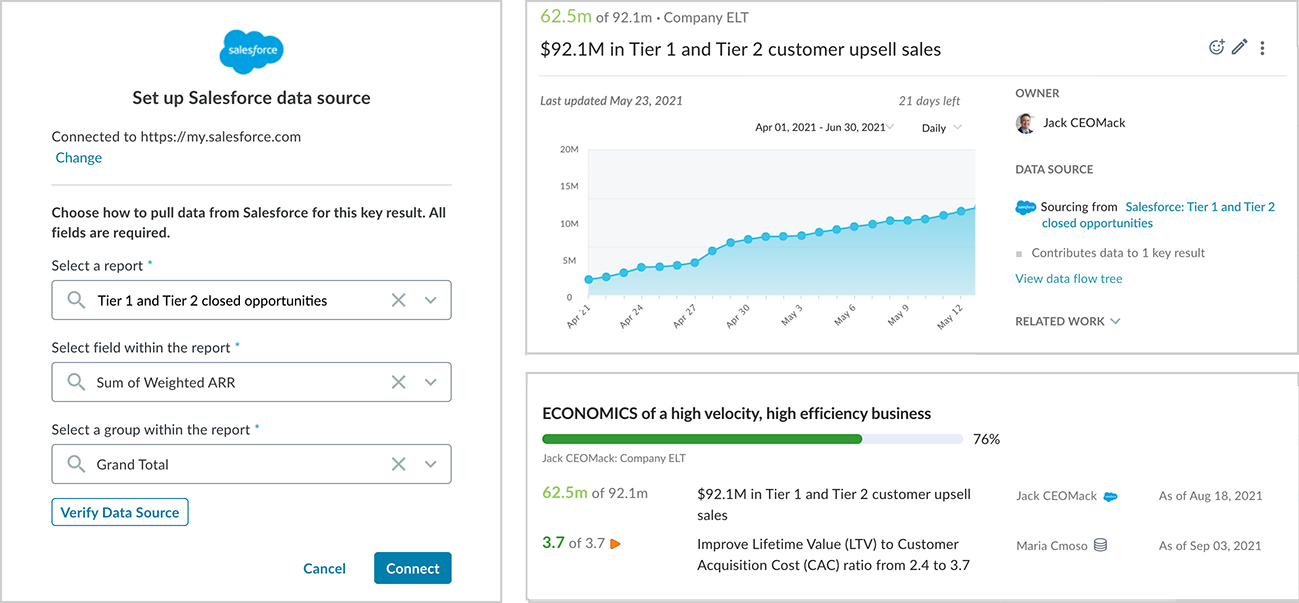Click inside the Sum of Weighted ARR field
Image resolution: width=1299 pixels, height=603 pixels.
tap(251, 382)
